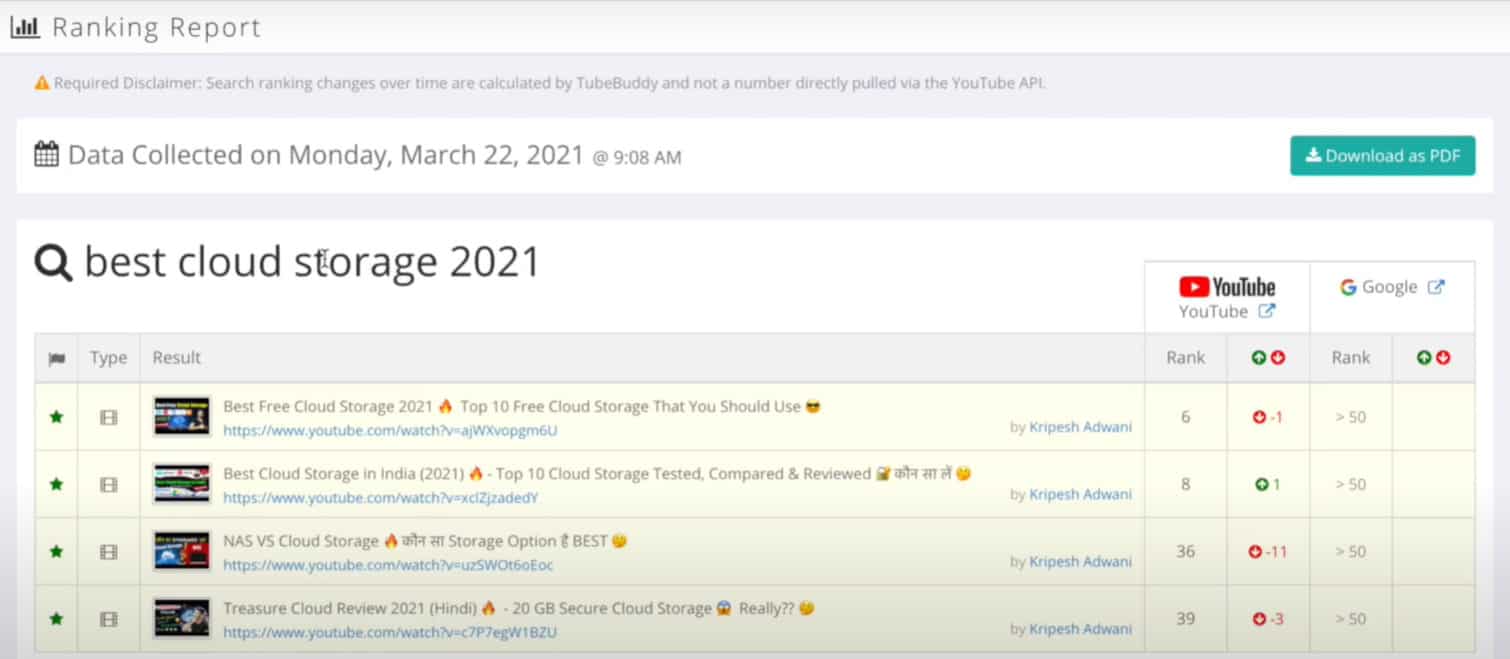Click the video type icon in NAS VS Cloud Storage row
1510x659 pixels.
tap(109, 551)
